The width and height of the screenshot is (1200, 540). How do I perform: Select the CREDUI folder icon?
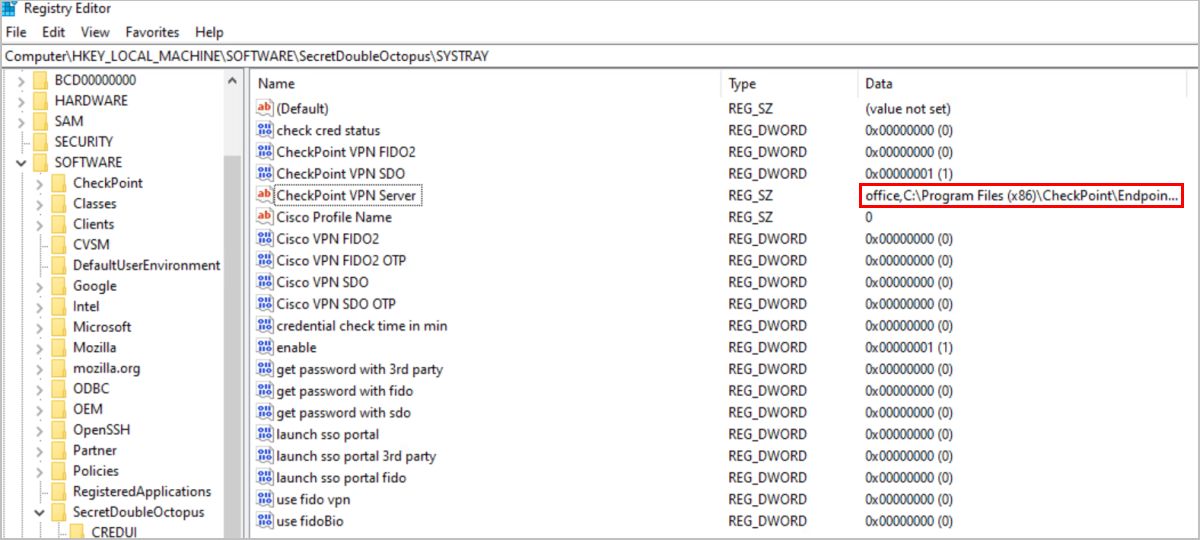tap(77, 532)
